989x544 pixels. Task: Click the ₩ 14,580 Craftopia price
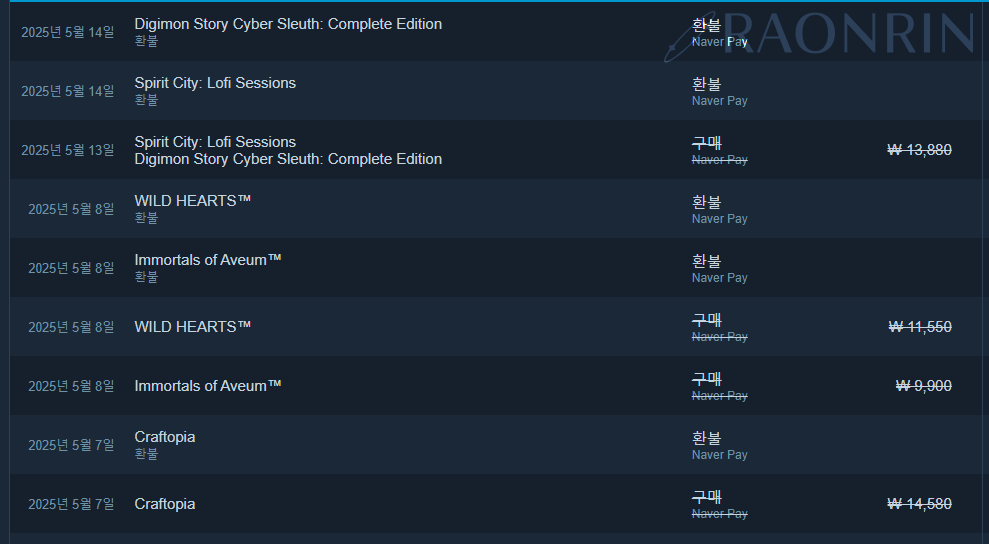click(919, 504)
